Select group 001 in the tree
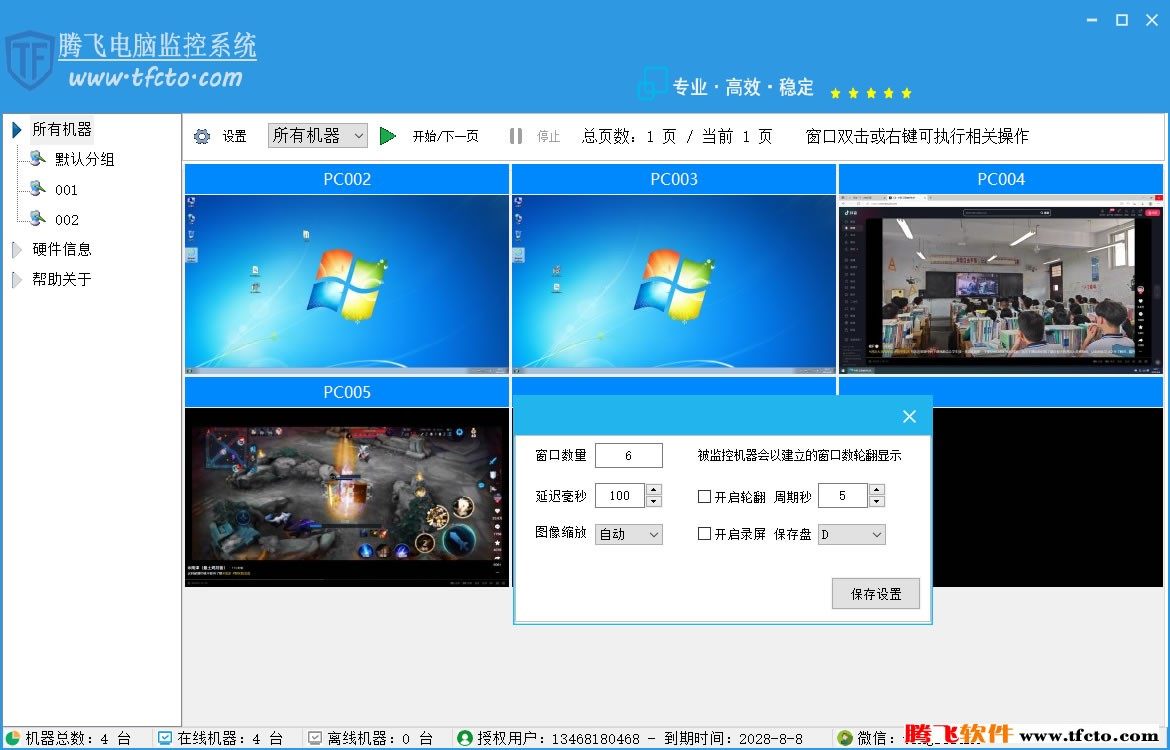1170x750 pixels. tap(66, 190)
